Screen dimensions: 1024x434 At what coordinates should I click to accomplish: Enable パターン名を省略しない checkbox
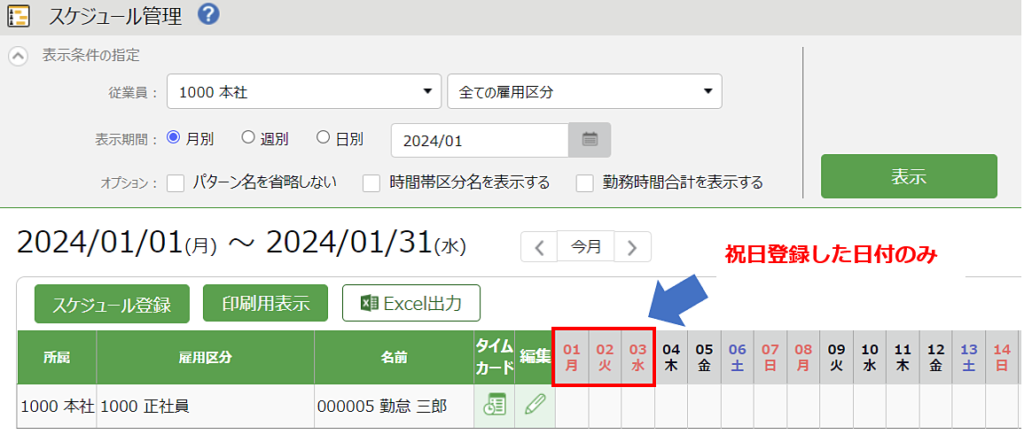click(176, 183)
